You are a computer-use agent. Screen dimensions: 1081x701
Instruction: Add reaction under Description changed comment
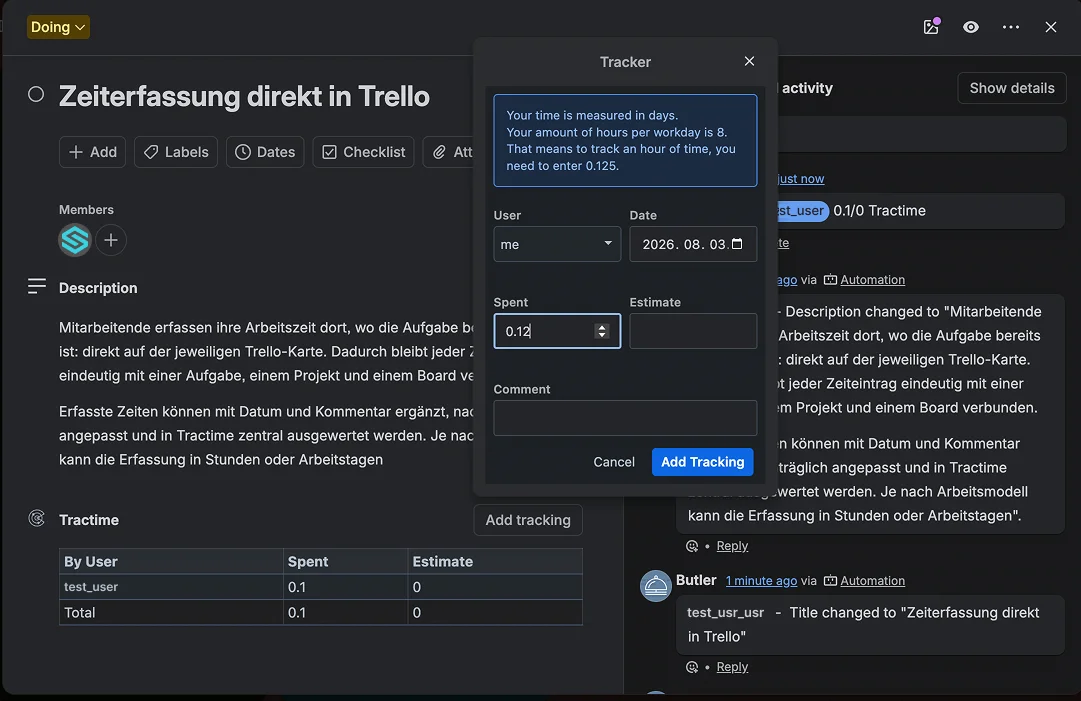pyautogui.click(x=692, y=546)
